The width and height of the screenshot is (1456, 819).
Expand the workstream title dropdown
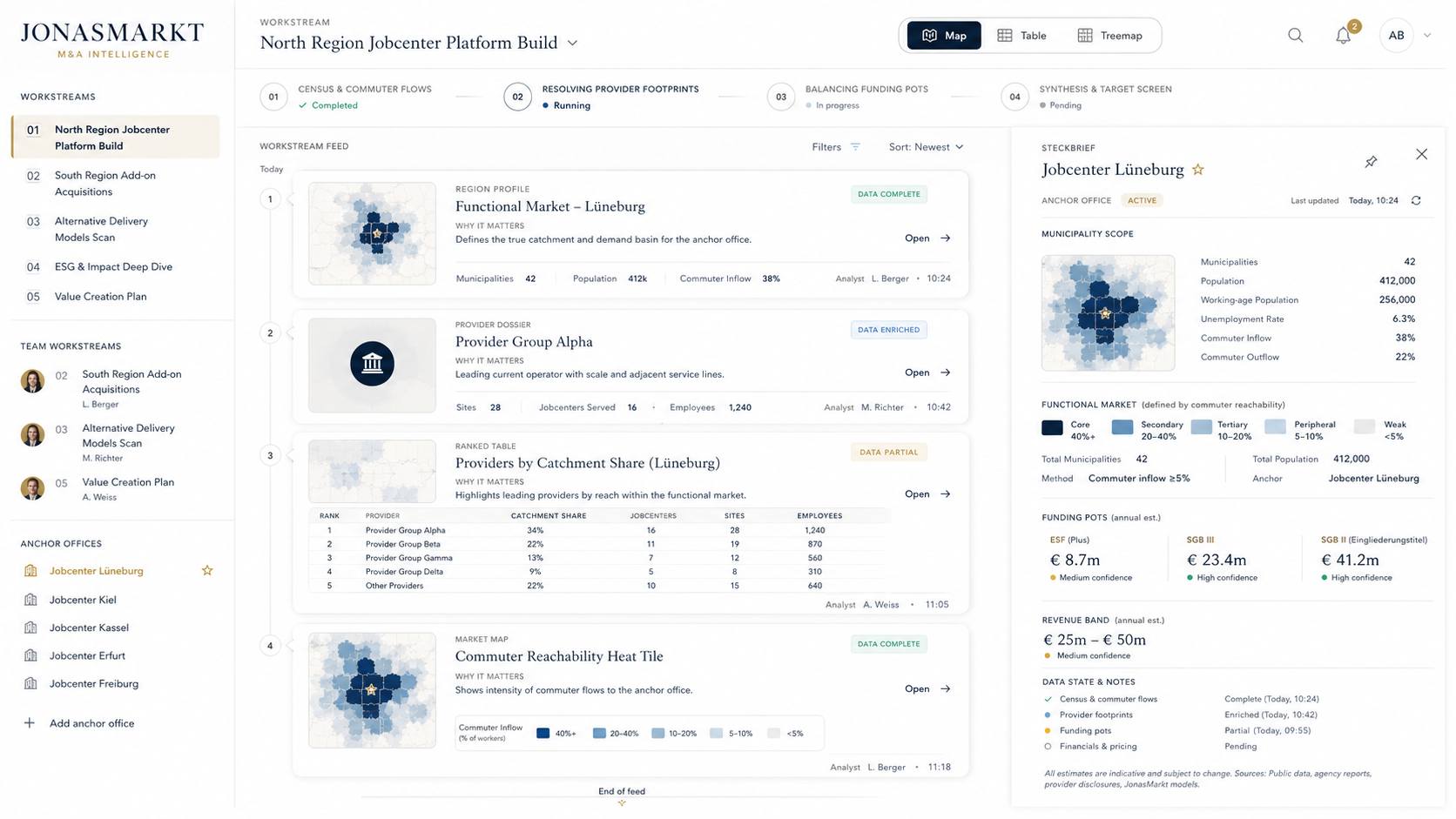click(x=572, y=43)
